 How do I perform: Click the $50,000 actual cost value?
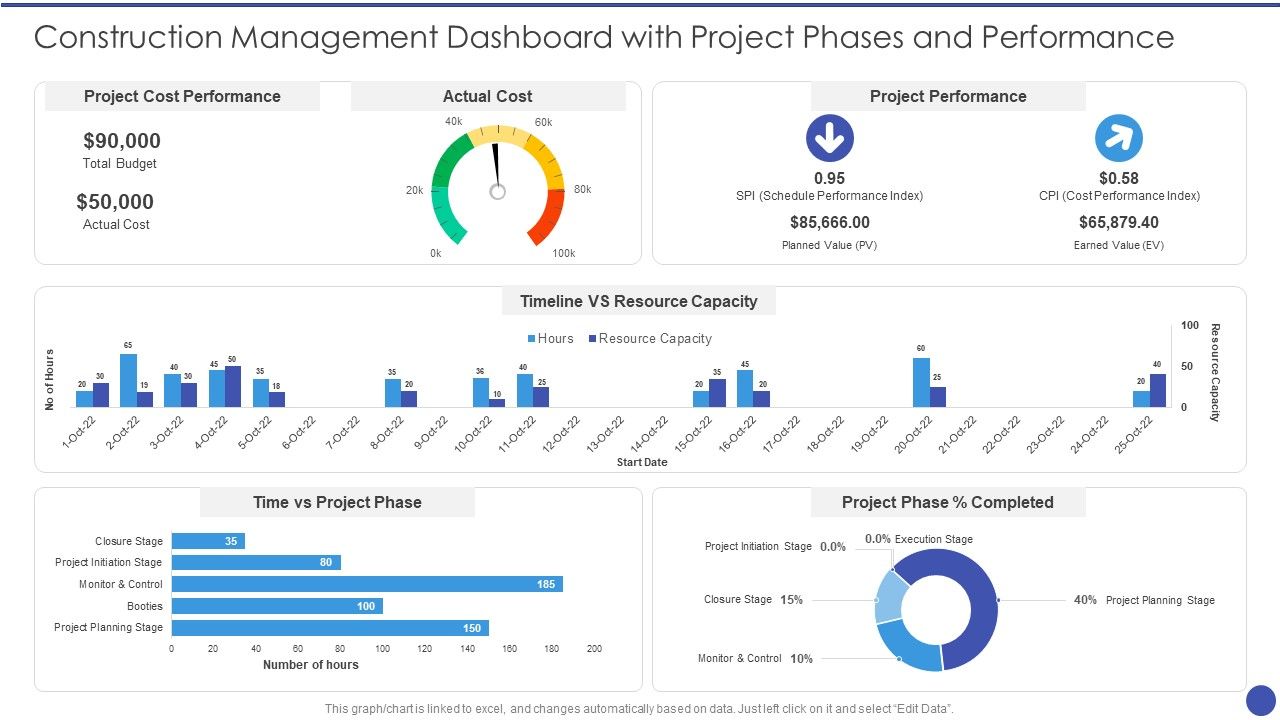click(116, 202)
